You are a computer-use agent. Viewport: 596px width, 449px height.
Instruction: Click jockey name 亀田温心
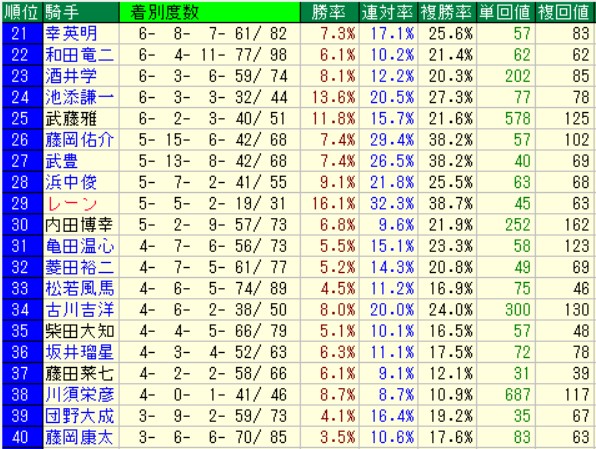click(x=79, y=246)
